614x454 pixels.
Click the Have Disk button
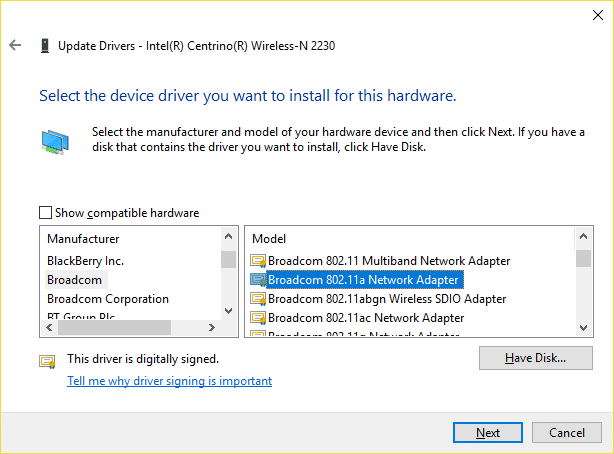click(x=536, y=358)
